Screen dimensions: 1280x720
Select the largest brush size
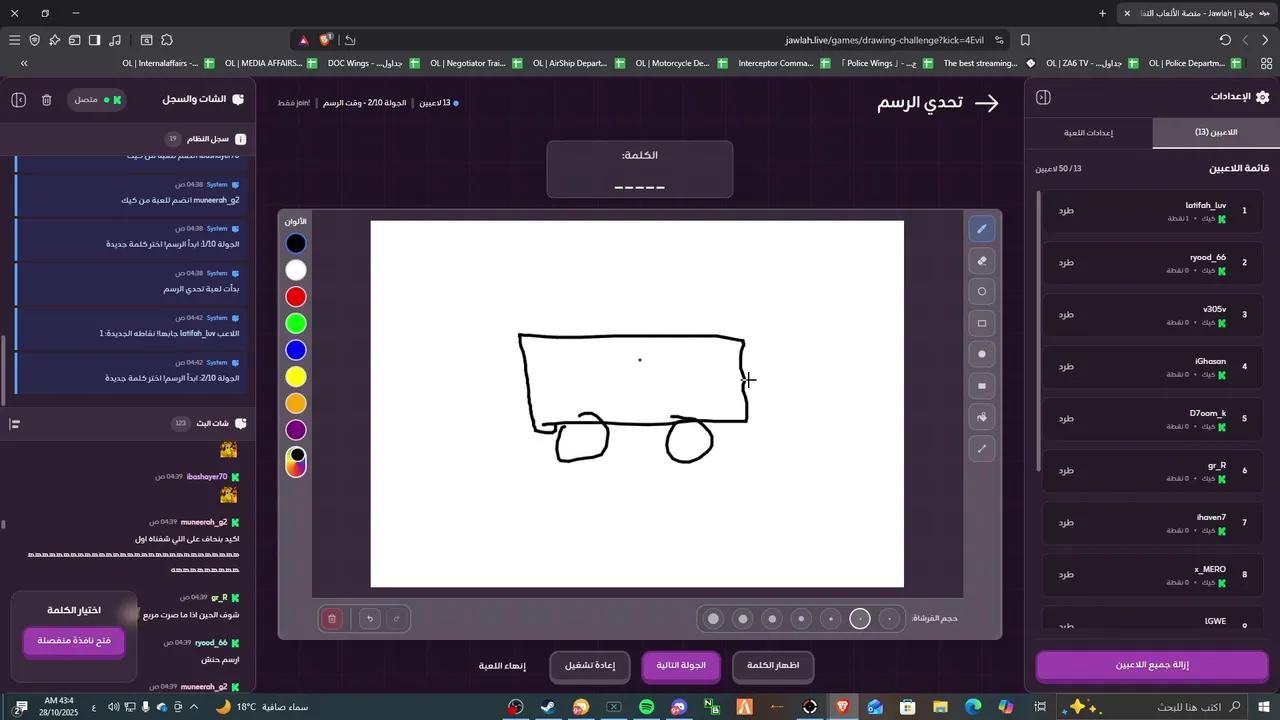pos(713,619)
